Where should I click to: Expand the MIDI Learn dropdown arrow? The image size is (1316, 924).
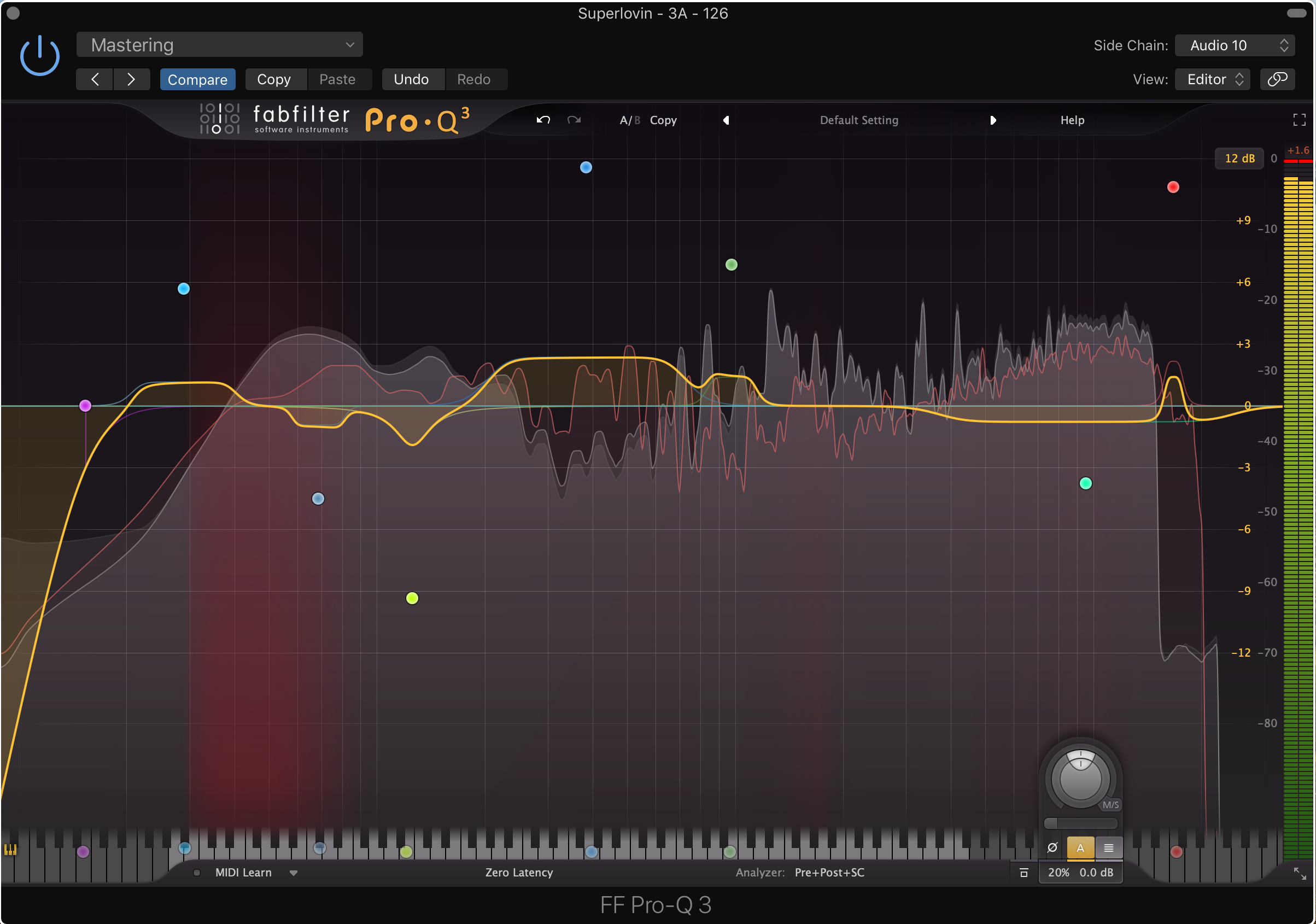click(x=294, y=873)
